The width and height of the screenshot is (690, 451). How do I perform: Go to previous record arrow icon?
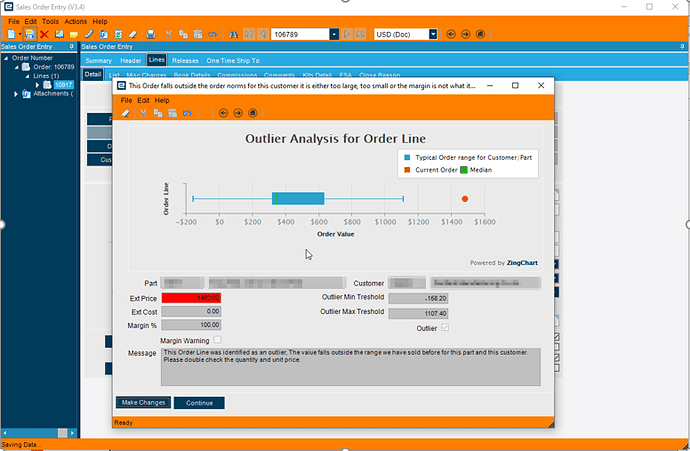(x=263, y=34)
